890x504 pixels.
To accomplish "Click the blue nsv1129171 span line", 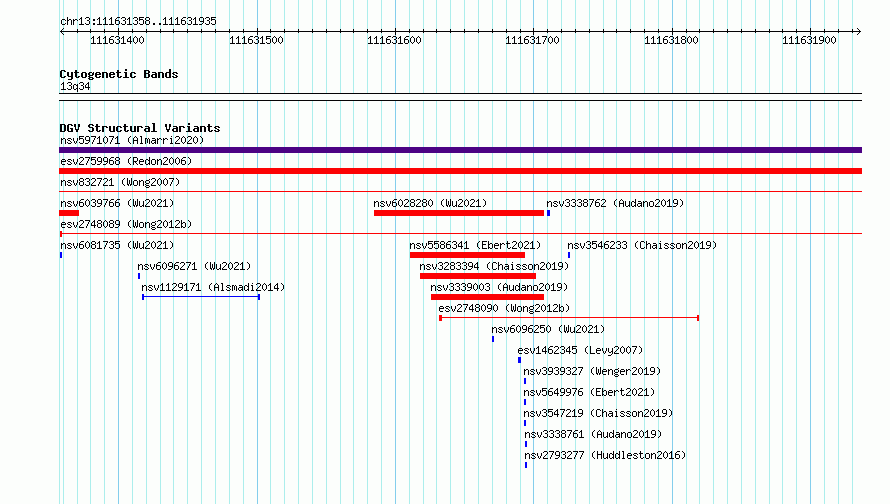I will click(x=201, y=297).
